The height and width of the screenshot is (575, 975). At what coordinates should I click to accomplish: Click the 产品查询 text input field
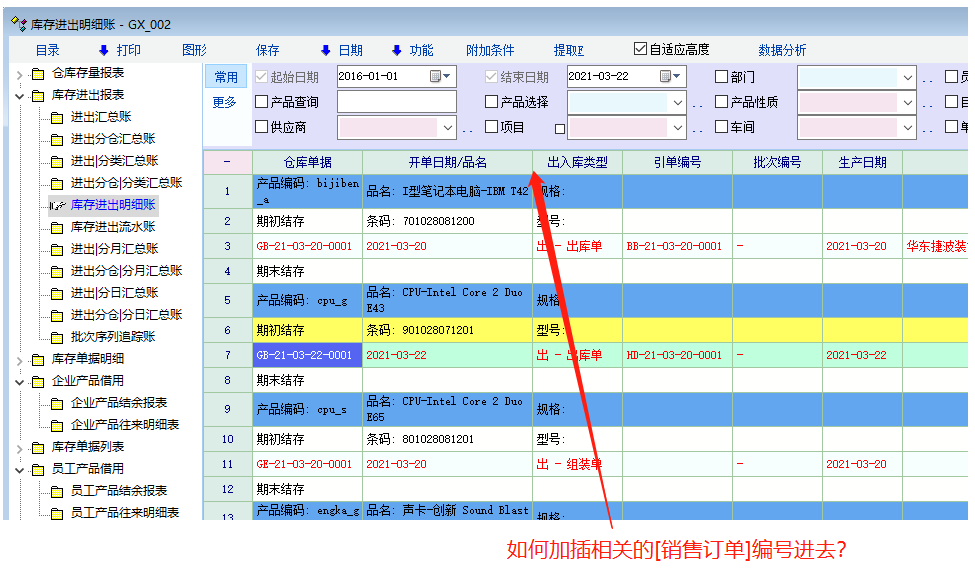pos(396,102)
